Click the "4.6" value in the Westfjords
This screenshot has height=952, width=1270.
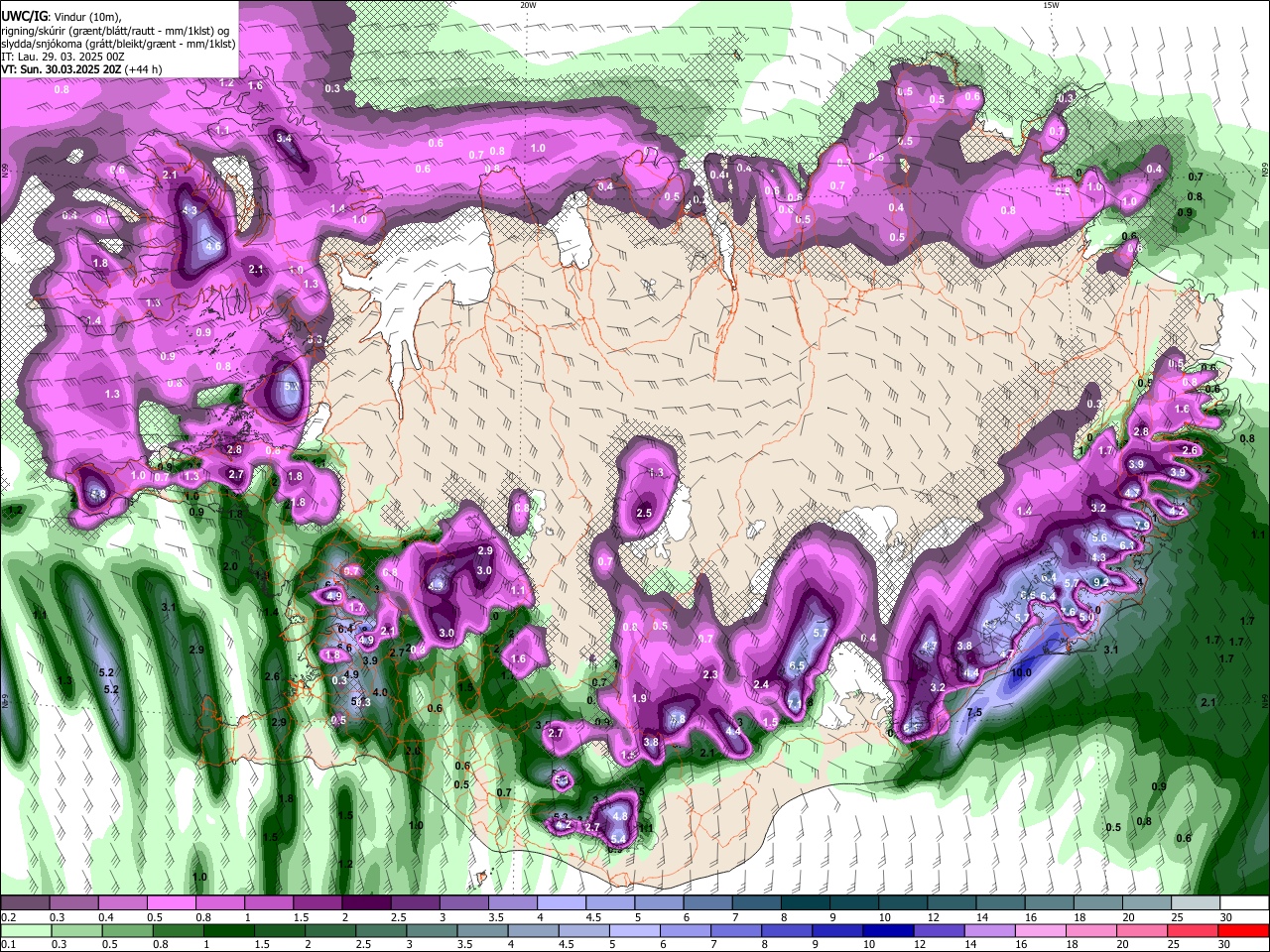(212, 246)
